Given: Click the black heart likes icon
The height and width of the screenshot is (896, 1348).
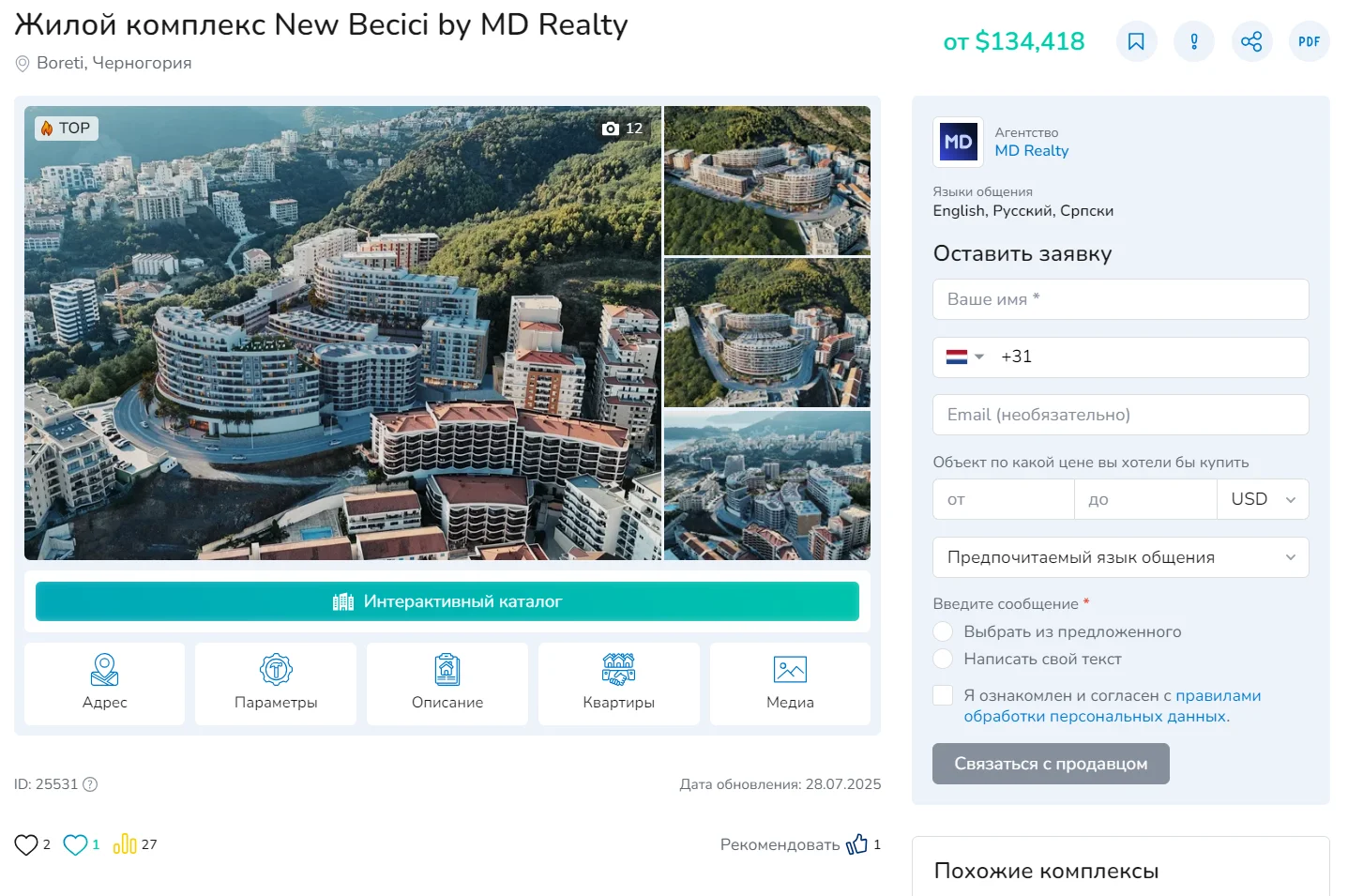Looking at the screenshot, I should [x=25, y=844].
